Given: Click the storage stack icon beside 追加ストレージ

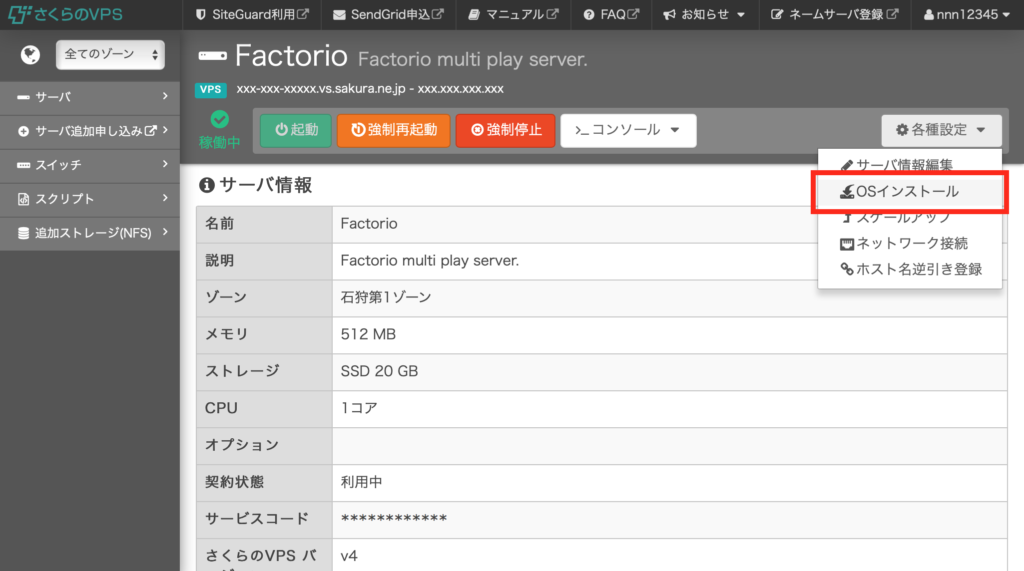Looking at the screenshot, I should coord(24,233).
